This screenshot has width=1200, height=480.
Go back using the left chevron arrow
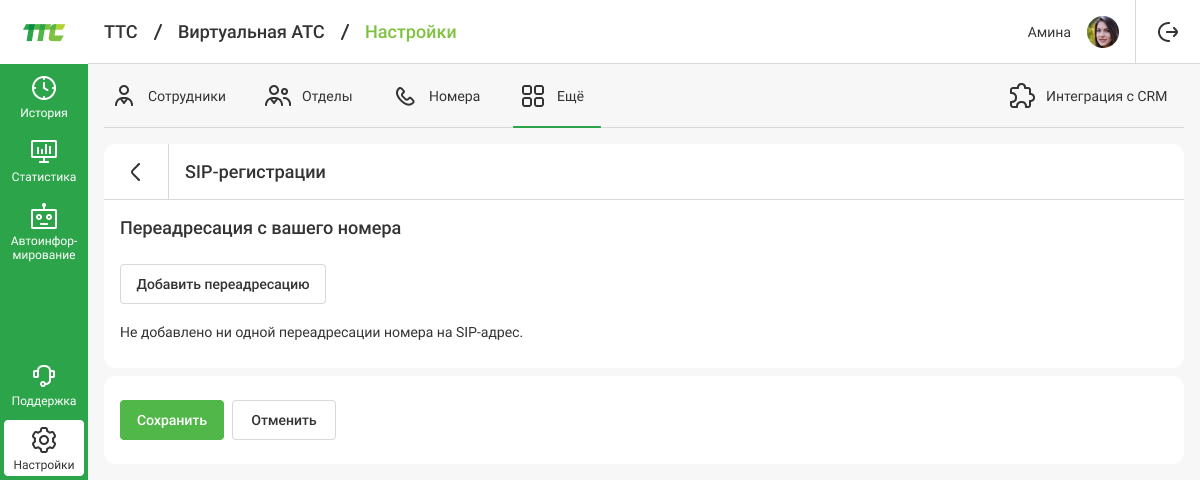136,172
